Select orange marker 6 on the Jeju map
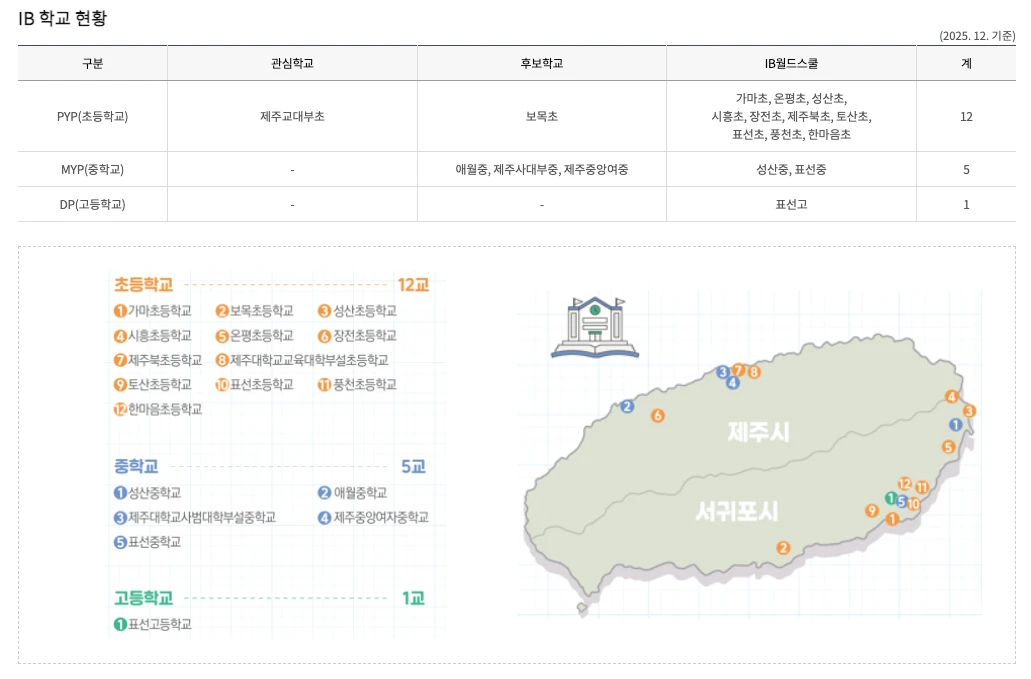Screen dimensions: 1031x679 tap(657, 416)
